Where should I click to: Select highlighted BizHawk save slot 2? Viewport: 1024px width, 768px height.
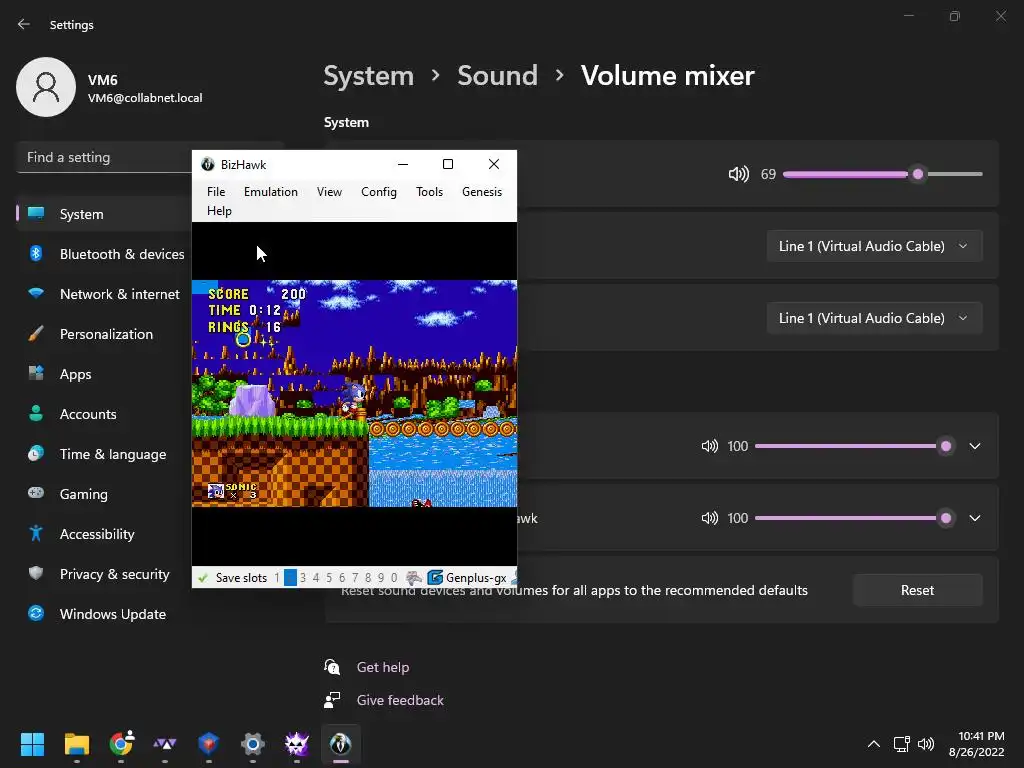click(290, 578)
